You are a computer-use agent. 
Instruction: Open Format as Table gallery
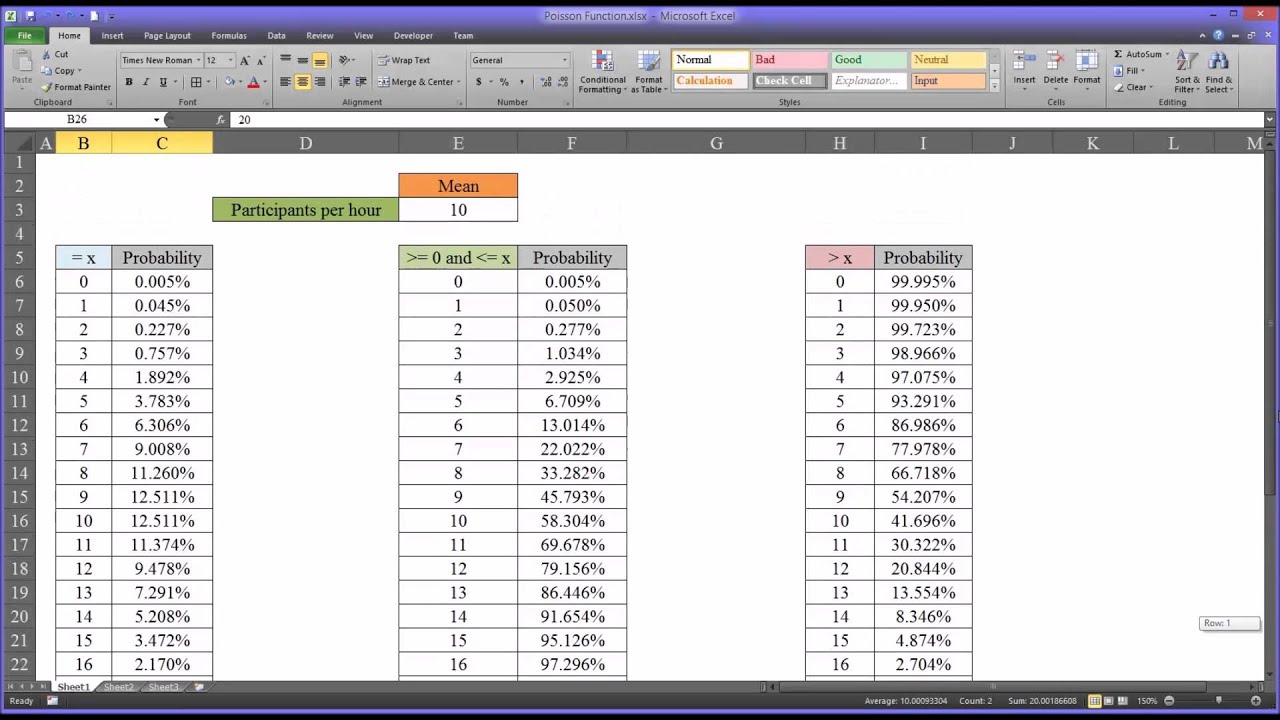649,72
